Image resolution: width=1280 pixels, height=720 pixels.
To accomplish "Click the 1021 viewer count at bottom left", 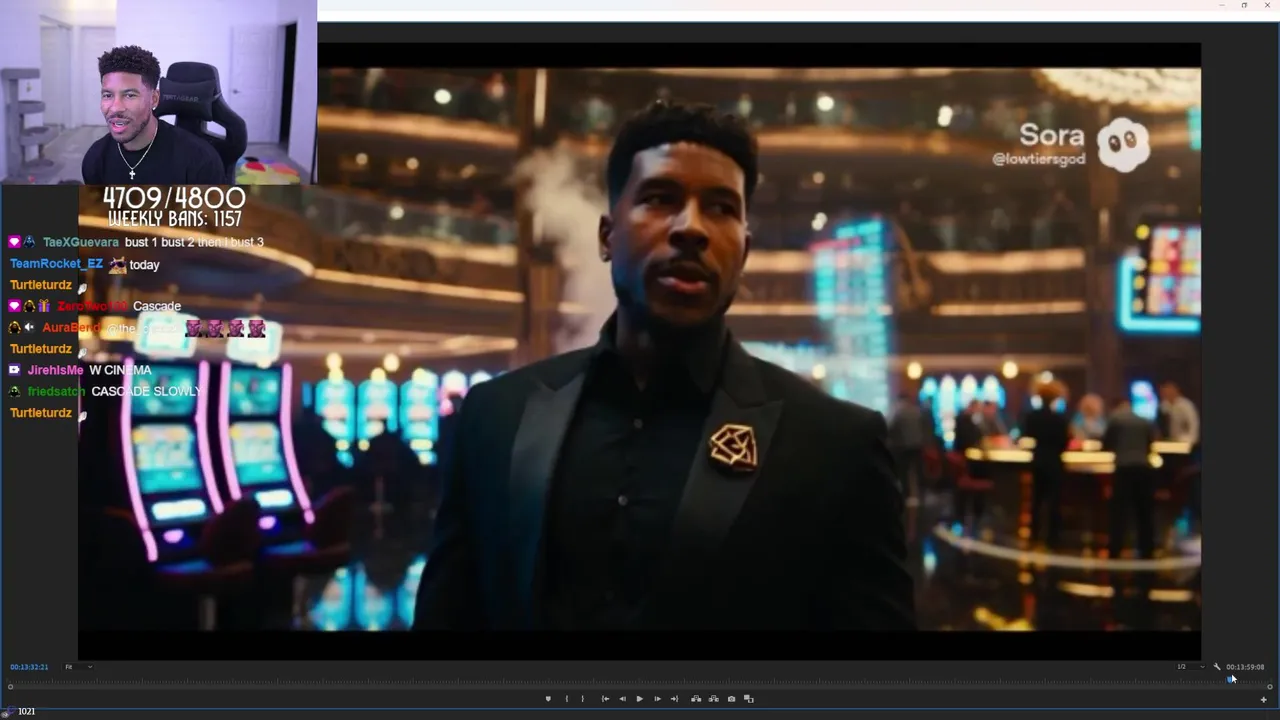I will [26, 712].
